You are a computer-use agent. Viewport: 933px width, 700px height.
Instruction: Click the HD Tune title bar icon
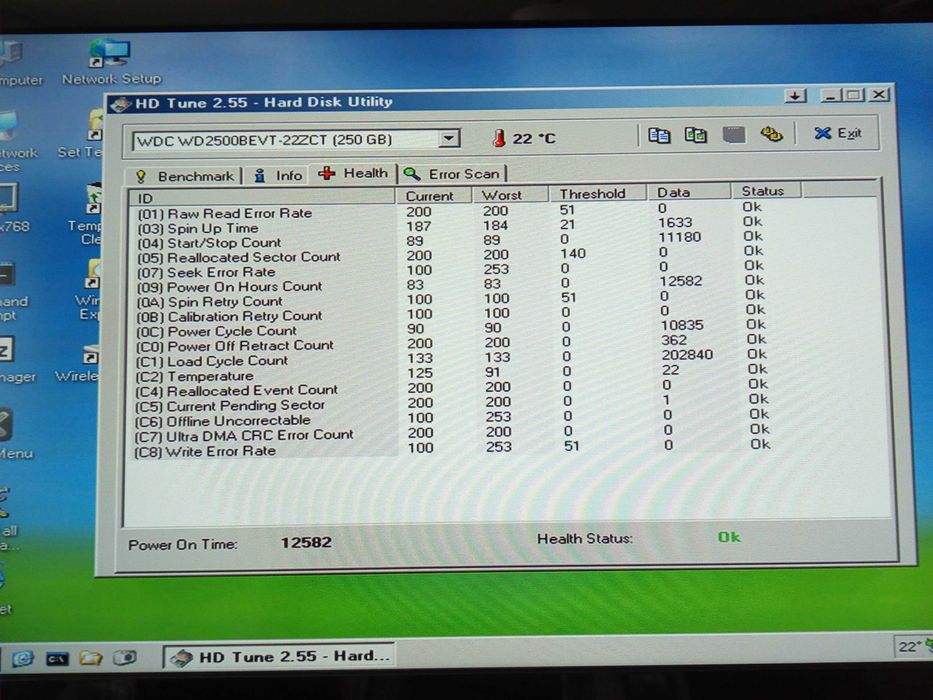click(121, 104)
